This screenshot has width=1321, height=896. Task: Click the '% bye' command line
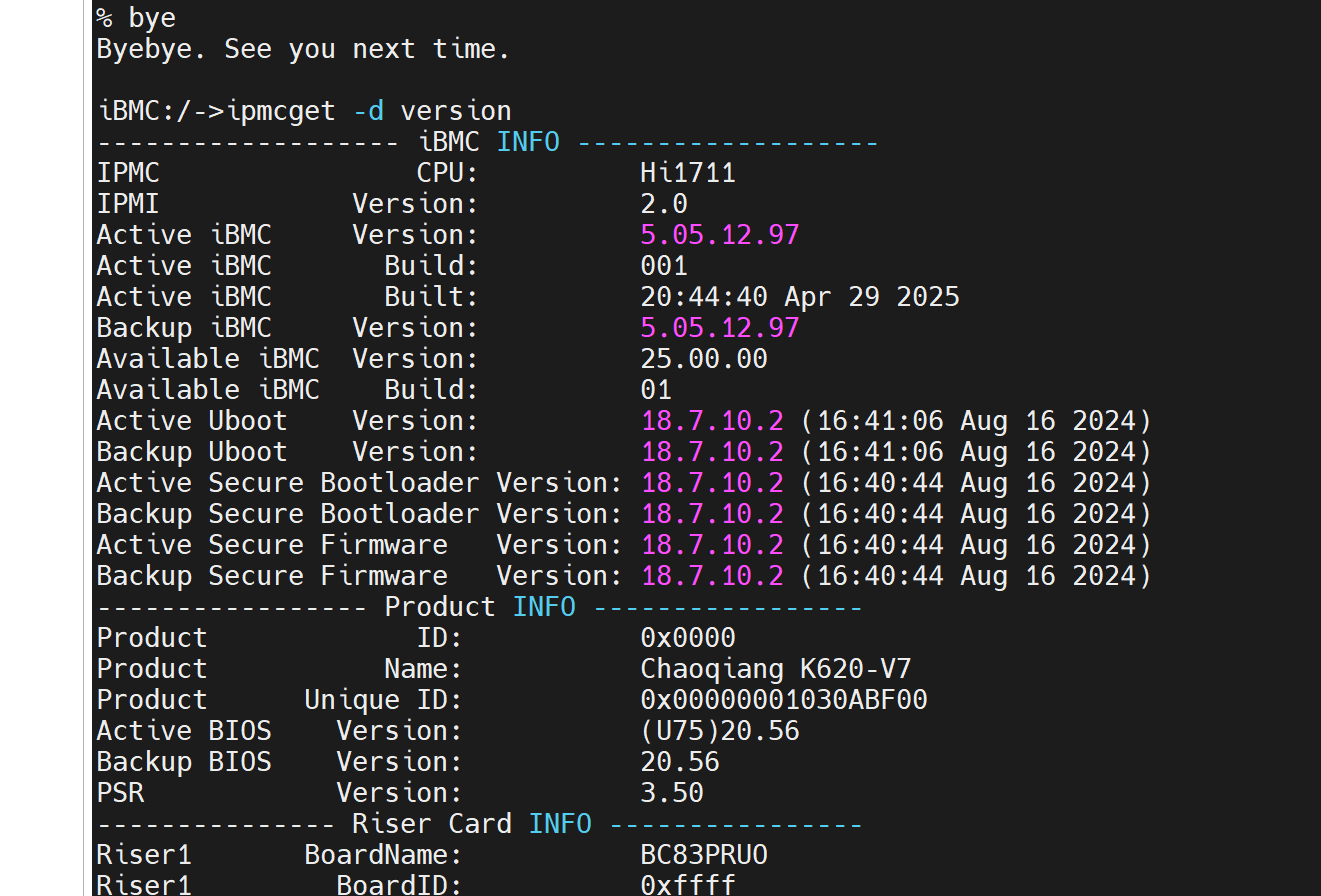pyautogui.click(x=136, y=18)
